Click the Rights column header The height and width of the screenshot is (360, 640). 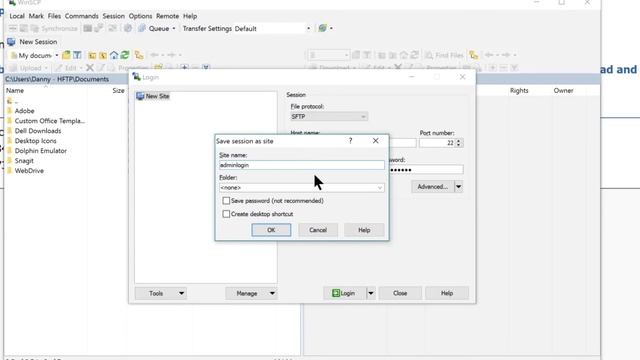click(519, 90)
